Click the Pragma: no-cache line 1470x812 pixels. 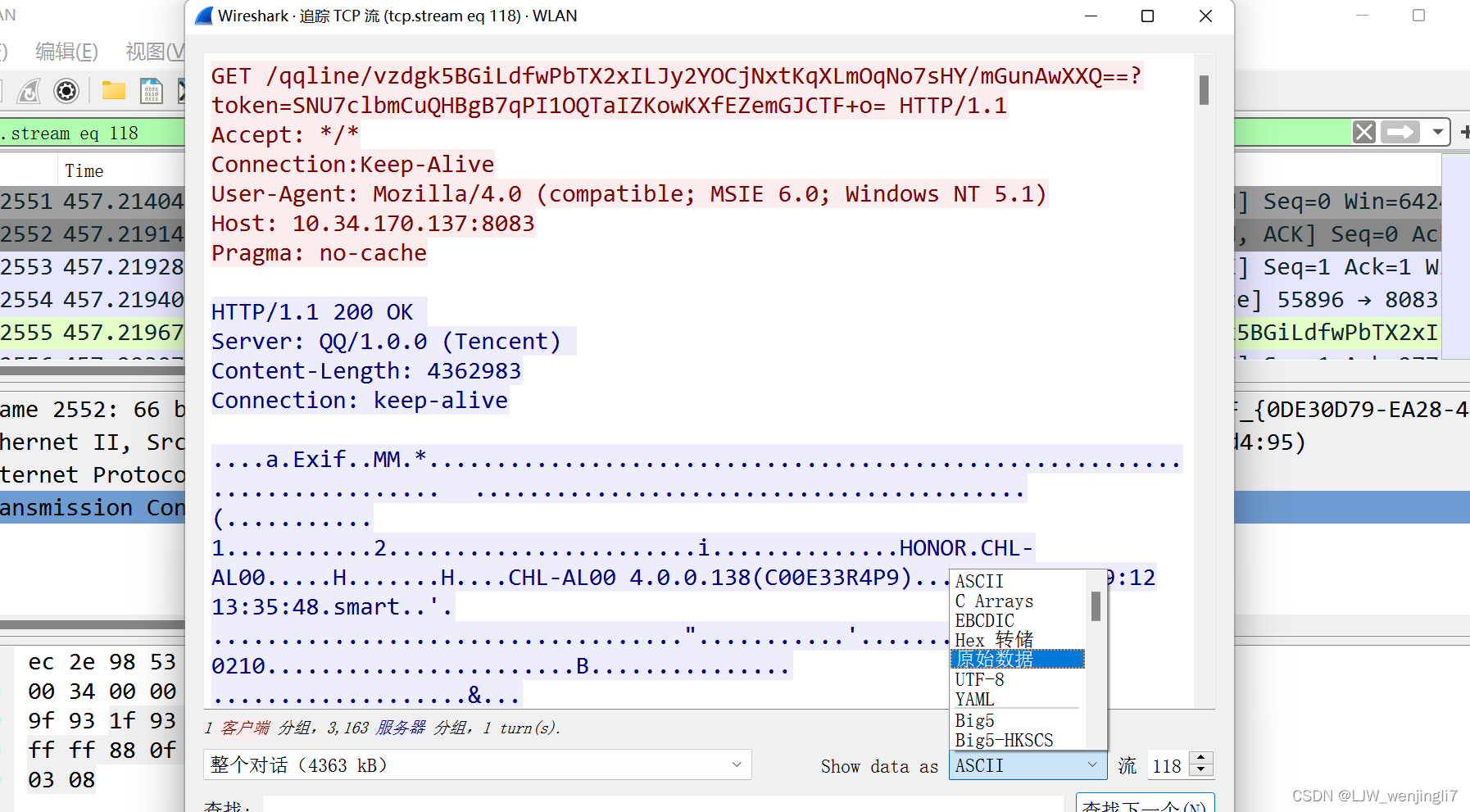319,252
